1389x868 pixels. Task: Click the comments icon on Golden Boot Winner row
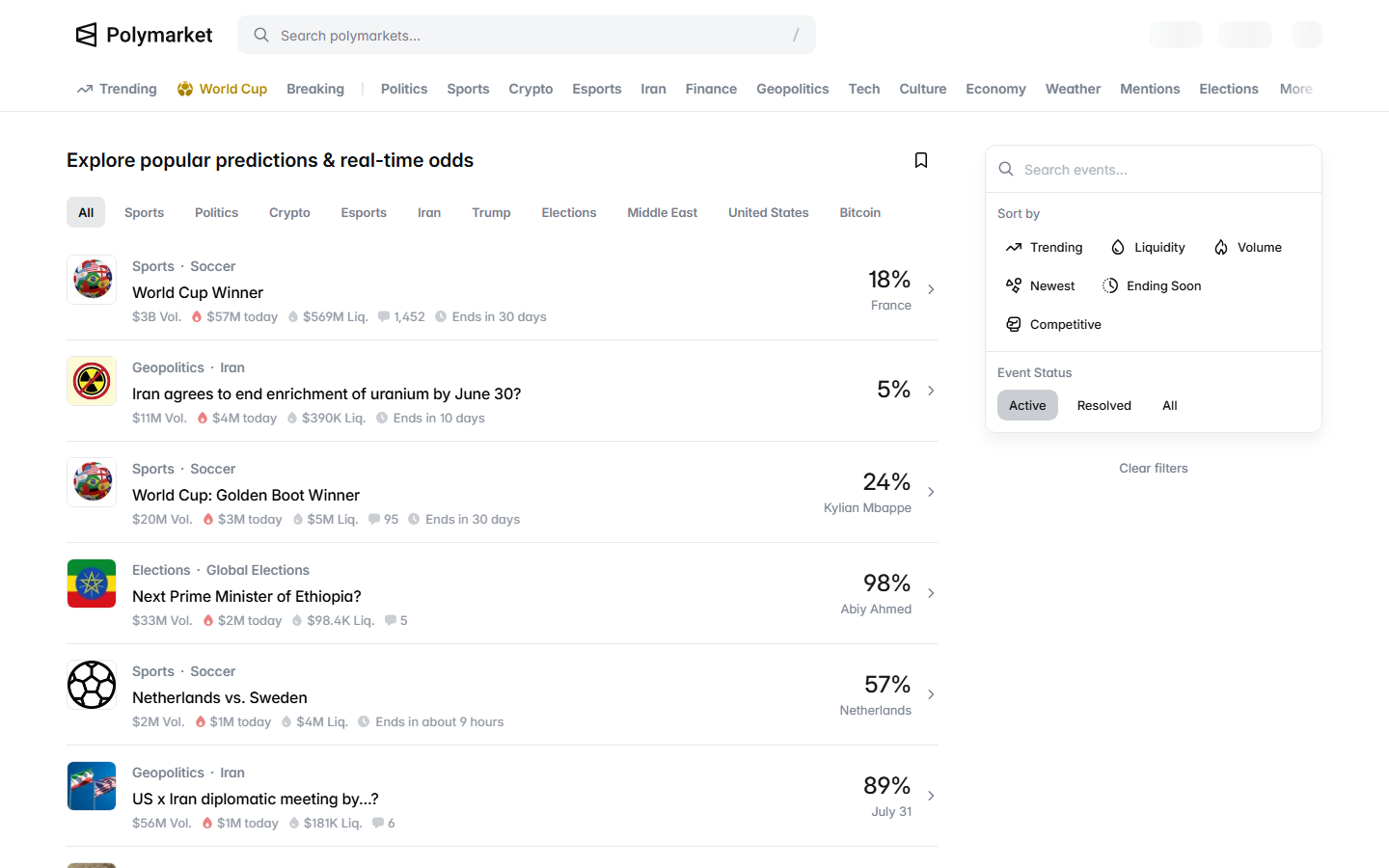tap(374, 519)
